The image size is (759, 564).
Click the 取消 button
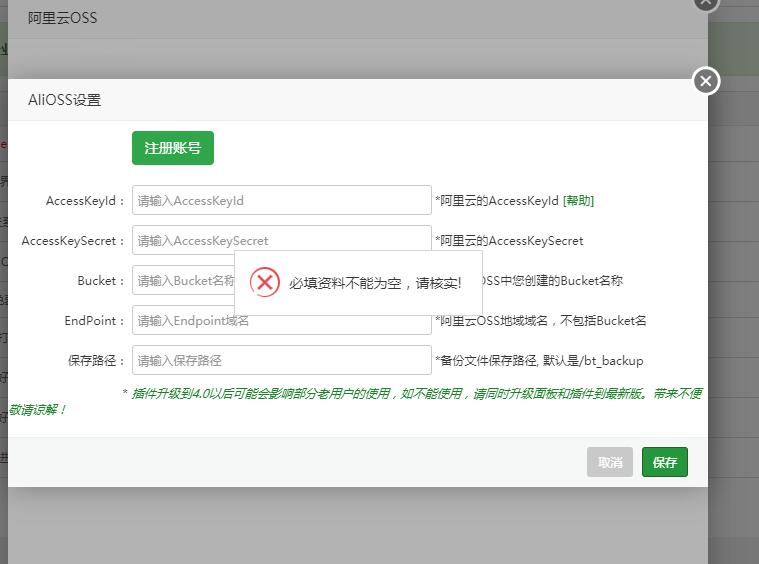click(610, 462)
